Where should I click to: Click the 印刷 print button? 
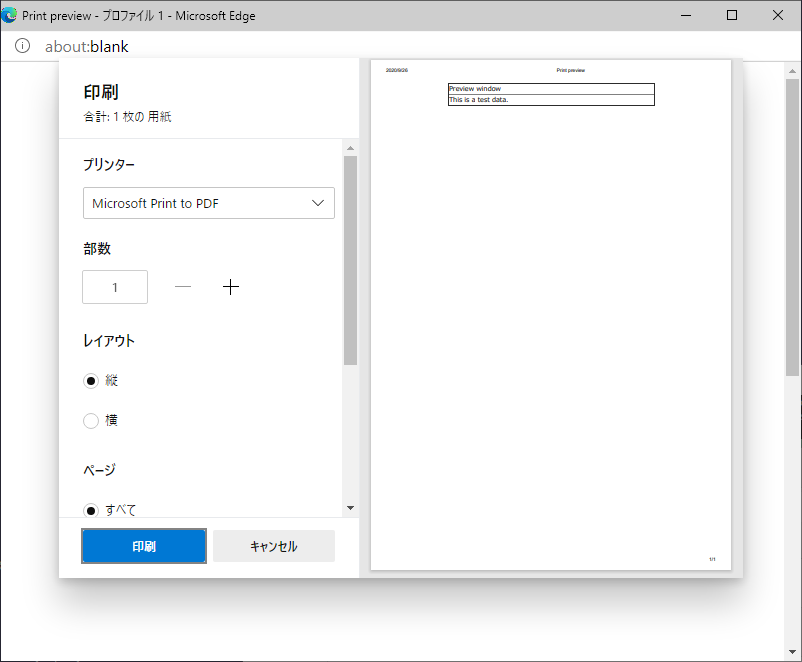point(144,546)
